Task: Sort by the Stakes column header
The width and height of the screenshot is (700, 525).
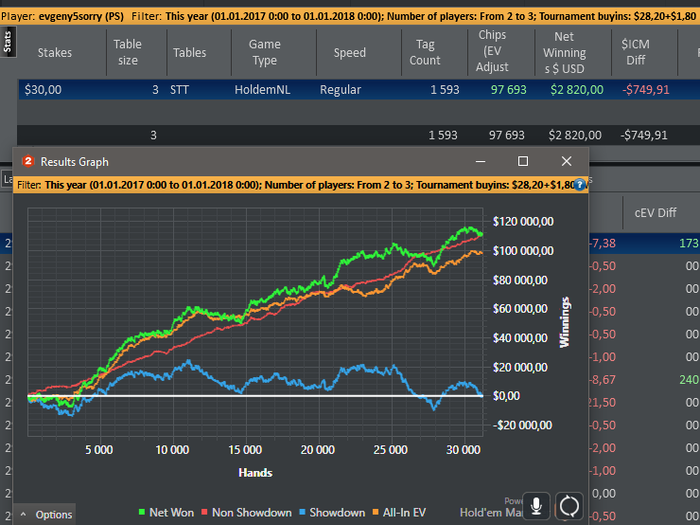Action: tap(55, 53)
